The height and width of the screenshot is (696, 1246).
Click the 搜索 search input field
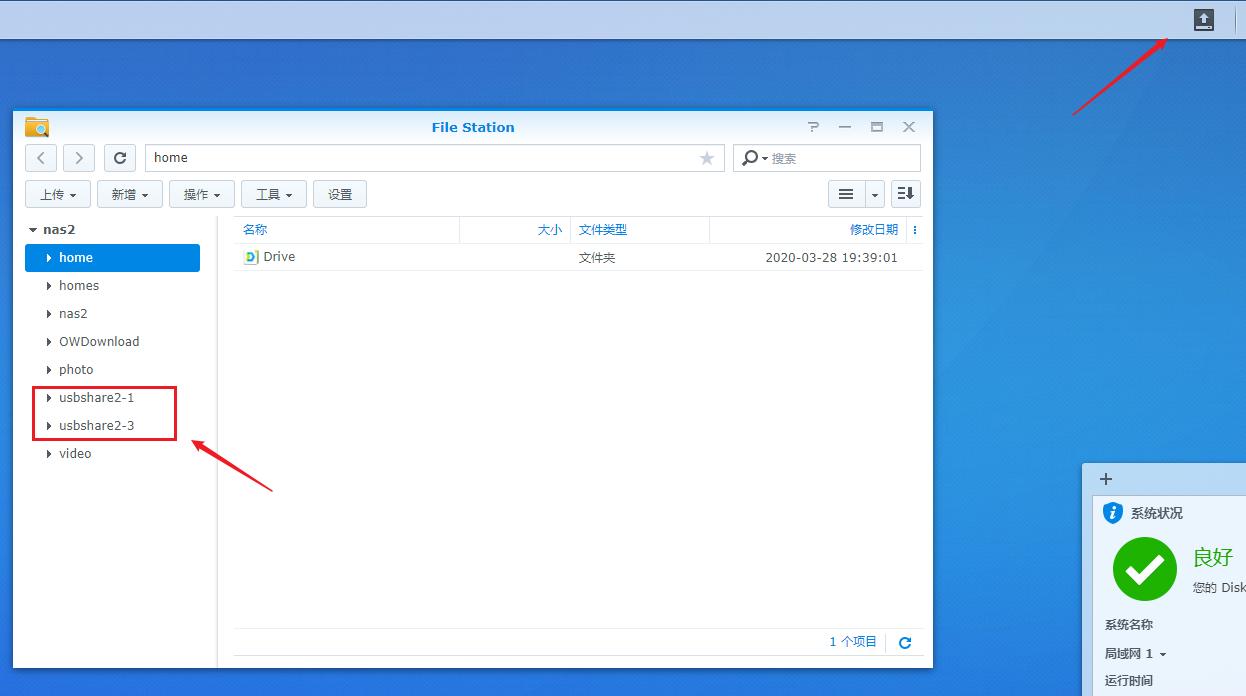tap(842, 158)
